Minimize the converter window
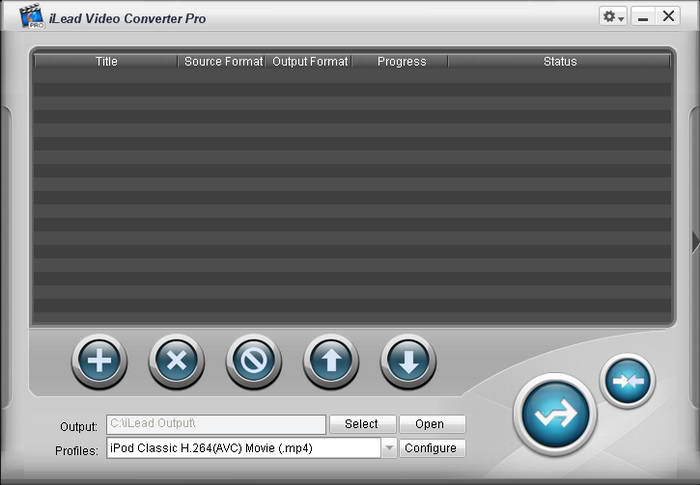This screenshot has height=485, width=700. click(x=643, y=17)
